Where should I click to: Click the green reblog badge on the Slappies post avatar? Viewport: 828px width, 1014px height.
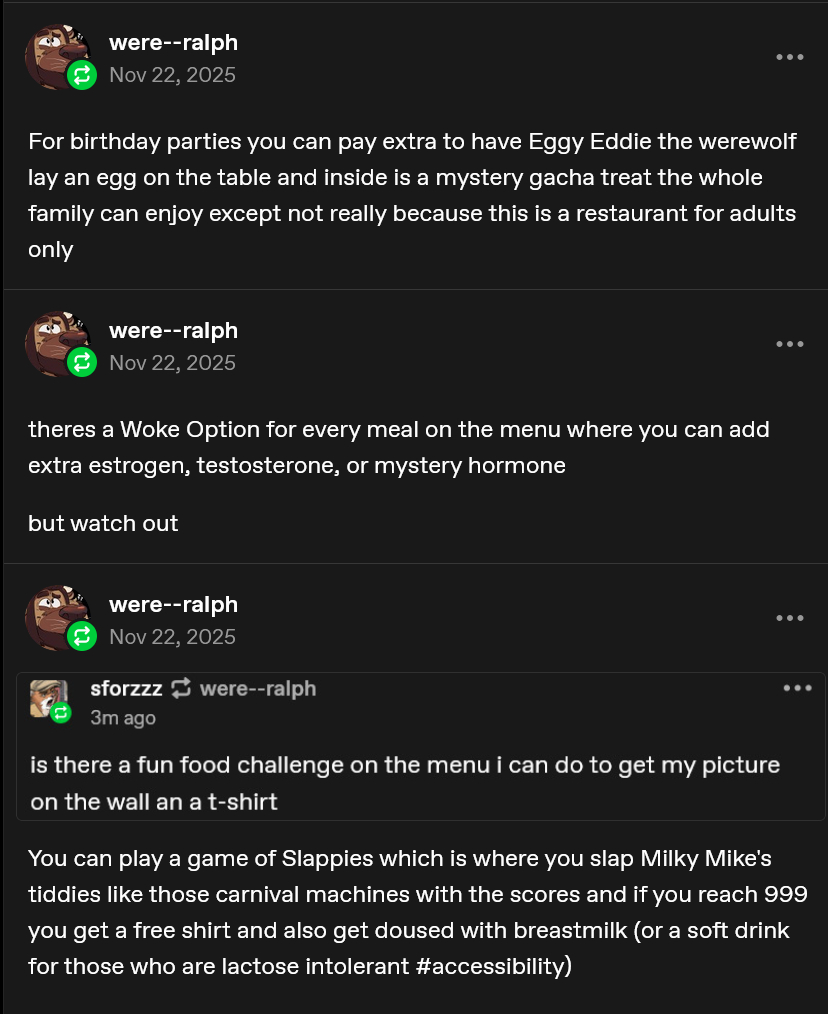click(82, 636)
